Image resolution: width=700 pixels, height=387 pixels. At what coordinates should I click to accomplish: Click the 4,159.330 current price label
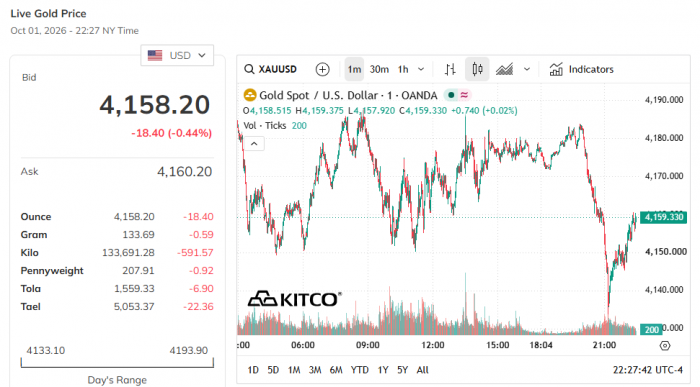click(x=663, y=217)
